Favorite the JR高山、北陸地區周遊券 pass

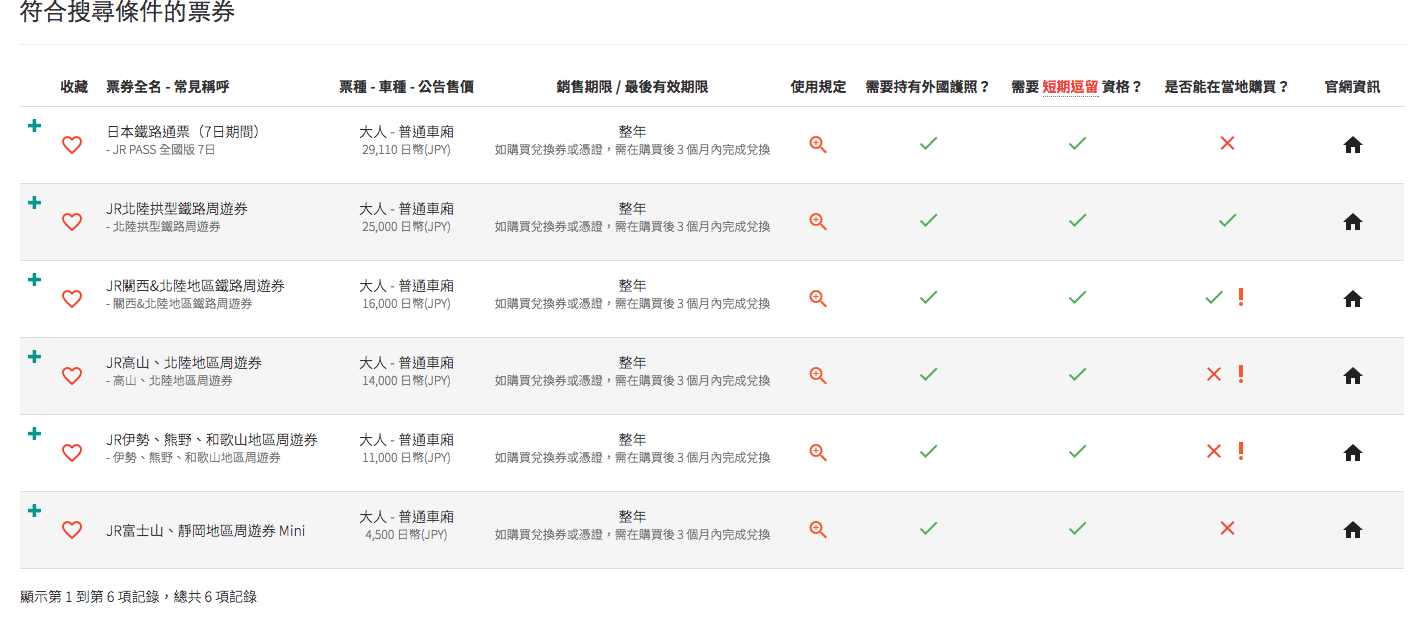tap(72, 376)
